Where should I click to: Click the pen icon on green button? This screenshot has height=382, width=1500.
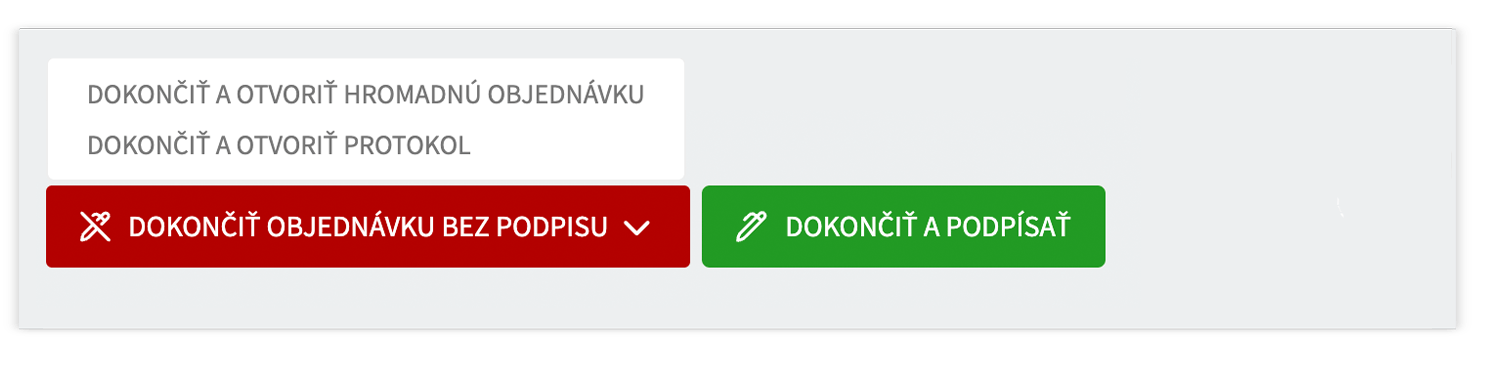pyautogui.click(x=750, y=227)
